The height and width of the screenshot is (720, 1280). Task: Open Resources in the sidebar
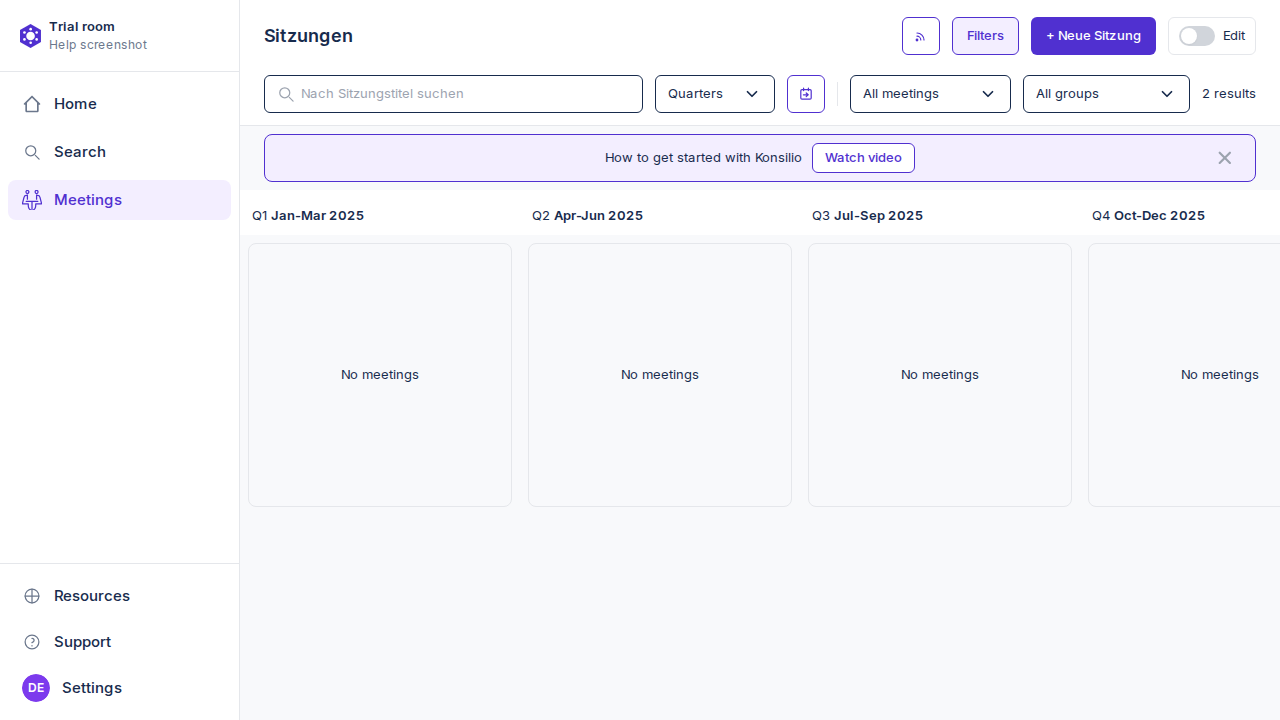tap(119, 596)
